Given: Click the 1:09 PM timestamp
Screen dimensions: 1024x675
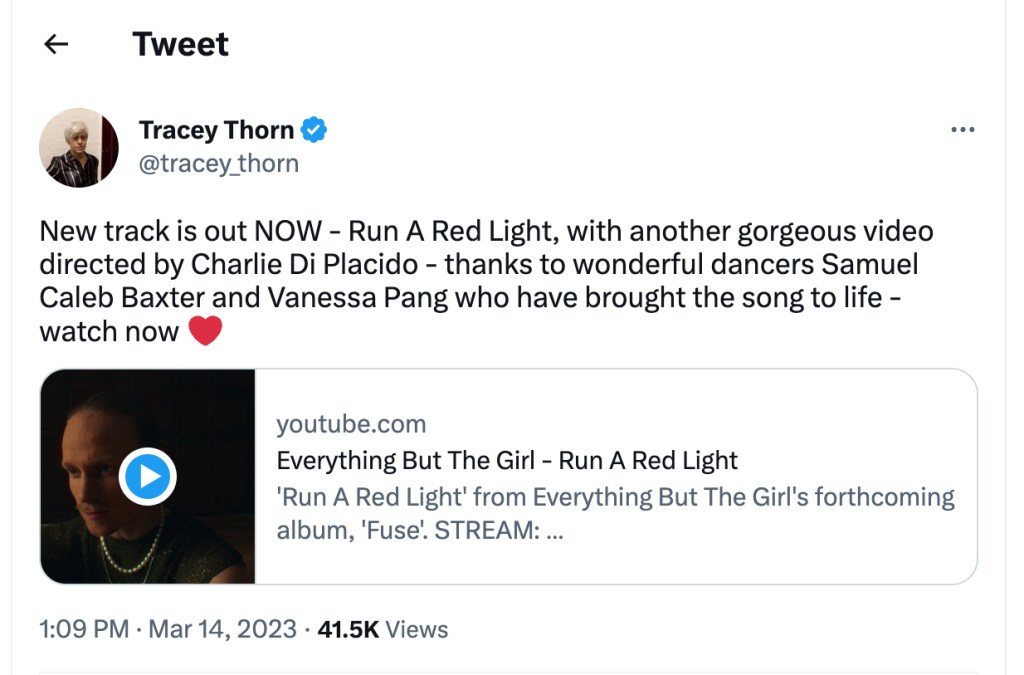Looking at the screenshot, I should [84, 629].
